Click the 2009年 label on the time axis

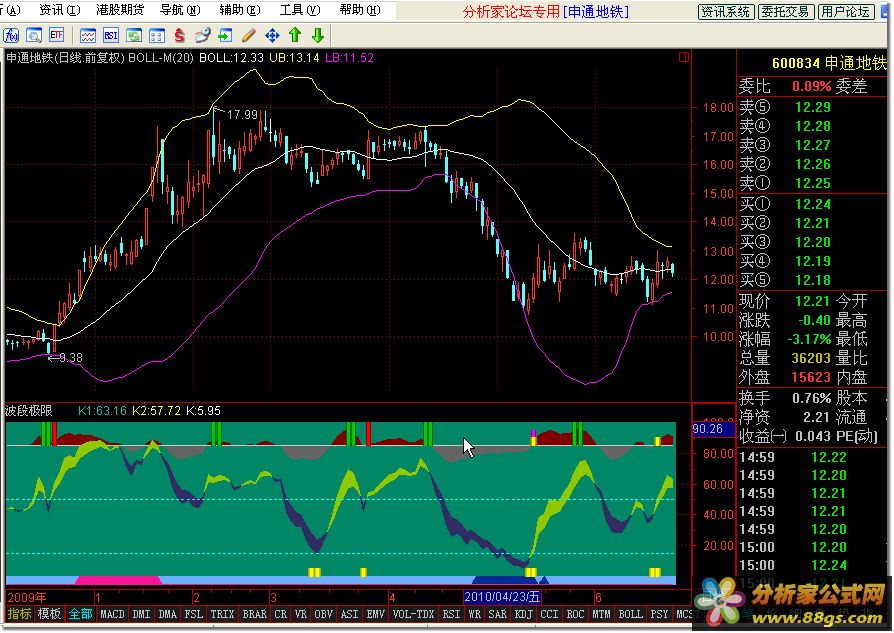pyautogui.click(x=26, y=597)
